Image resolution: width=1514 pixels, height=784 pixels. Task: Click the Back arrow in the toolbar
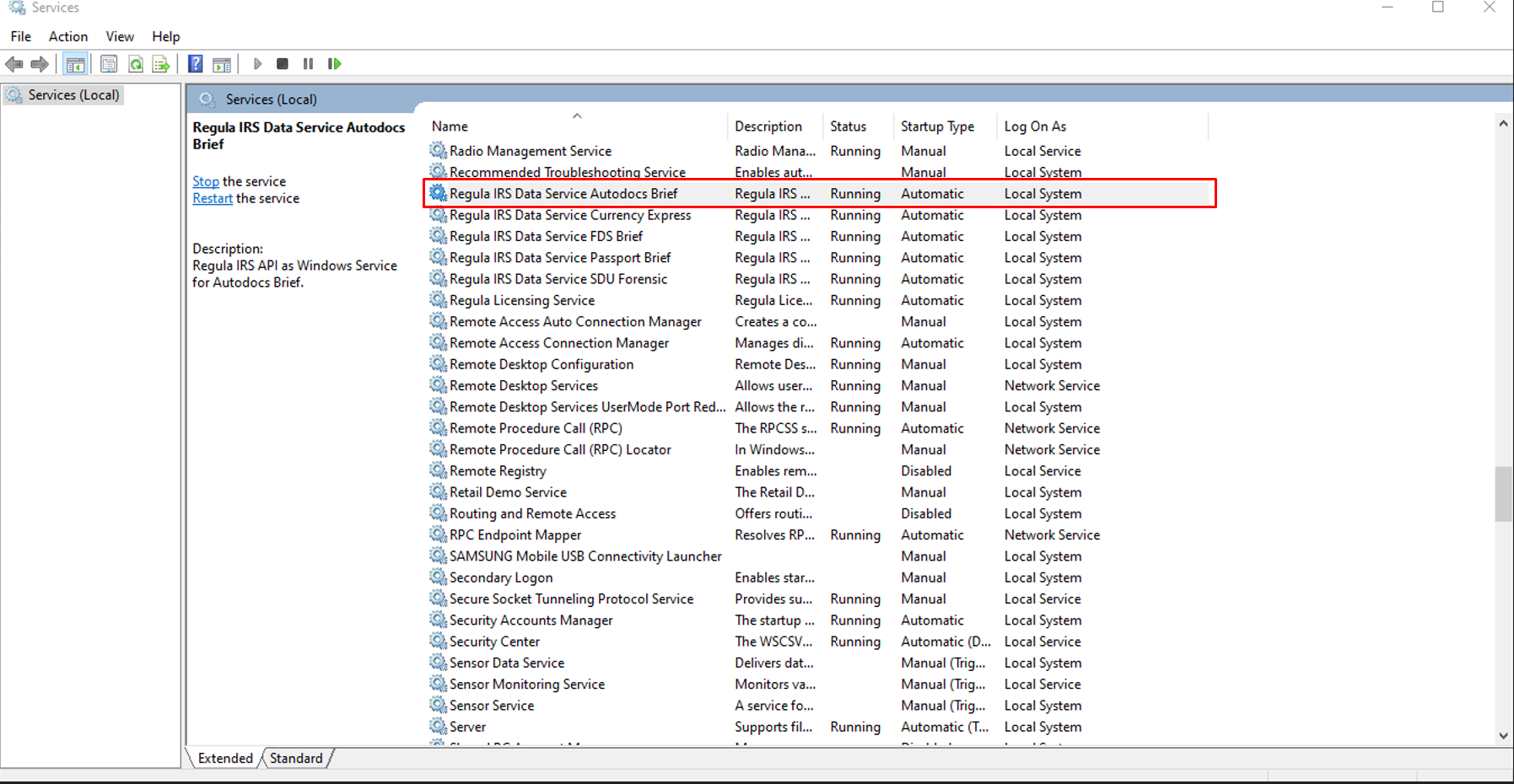14,64
